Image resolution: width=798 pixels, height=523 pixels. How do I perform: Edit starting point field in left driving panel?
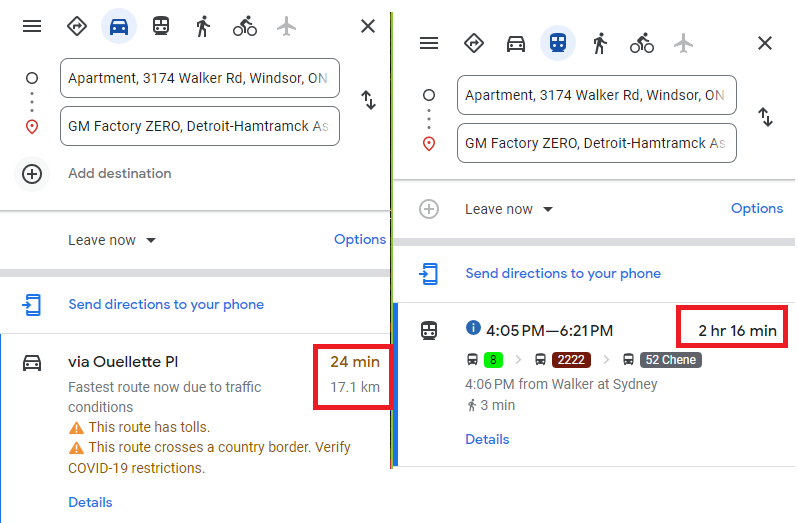pyautogui.click(x=200, y=78)
